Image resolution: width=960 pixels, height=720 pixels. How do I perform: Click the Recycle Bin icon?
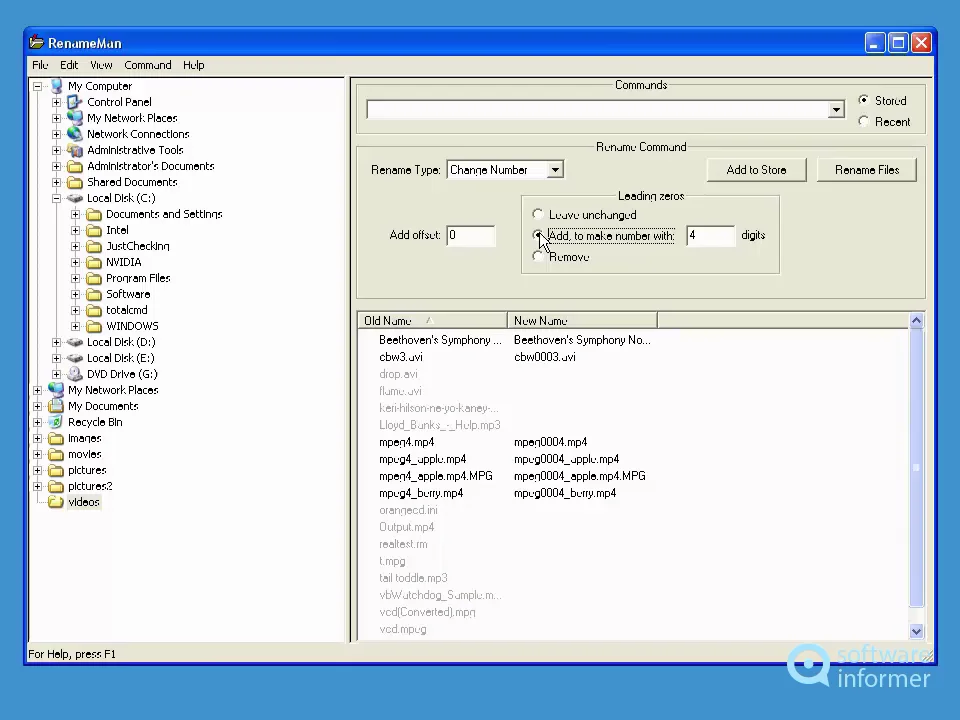(x=56, y=422)
